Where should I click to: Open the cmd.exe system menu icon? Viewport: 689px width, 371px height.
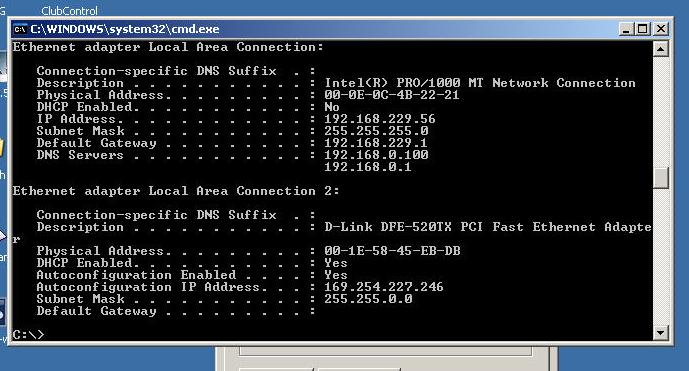20,29
